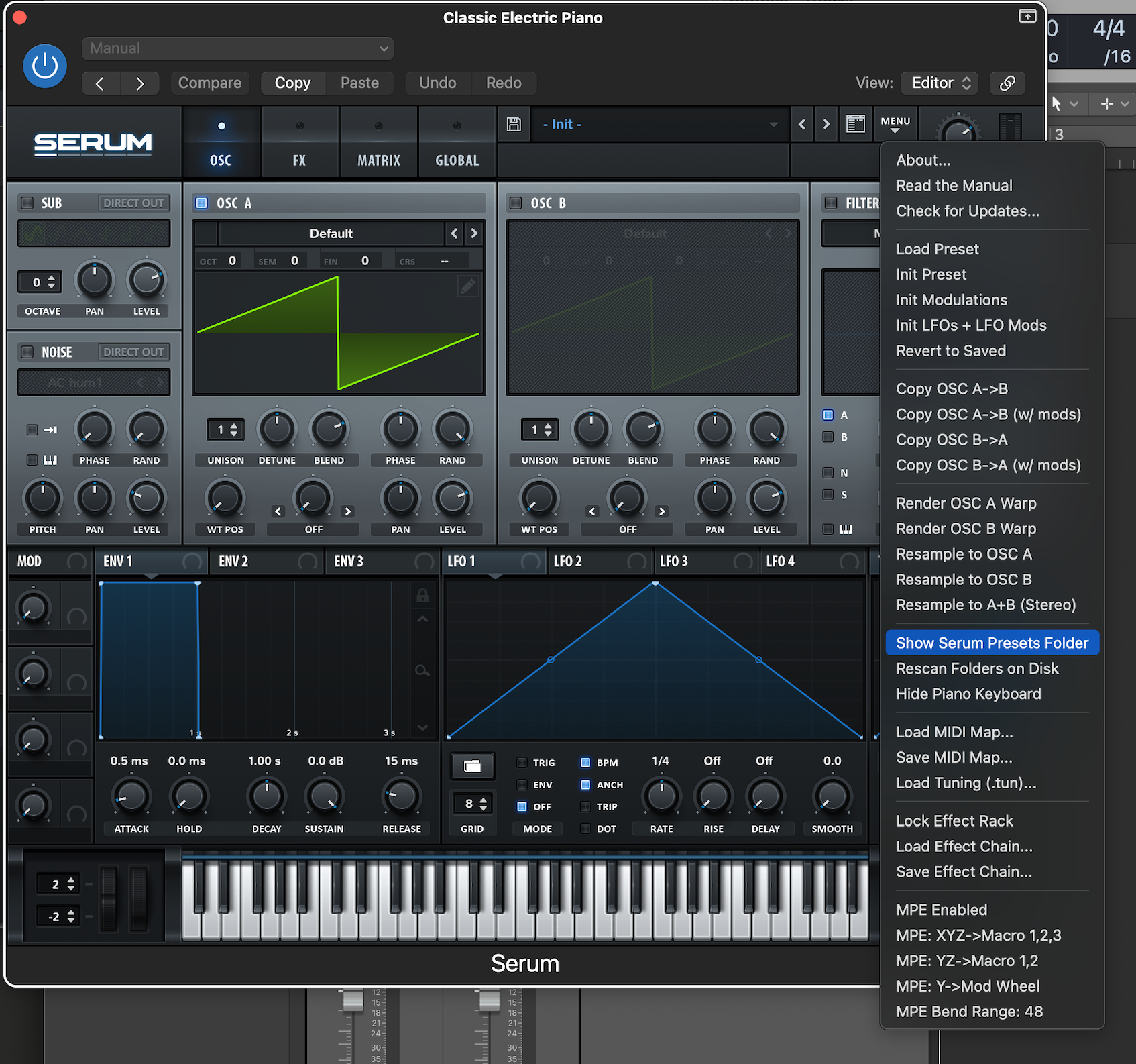
Task: Click the save preset floppy disk icon
Action: point(514,124)
